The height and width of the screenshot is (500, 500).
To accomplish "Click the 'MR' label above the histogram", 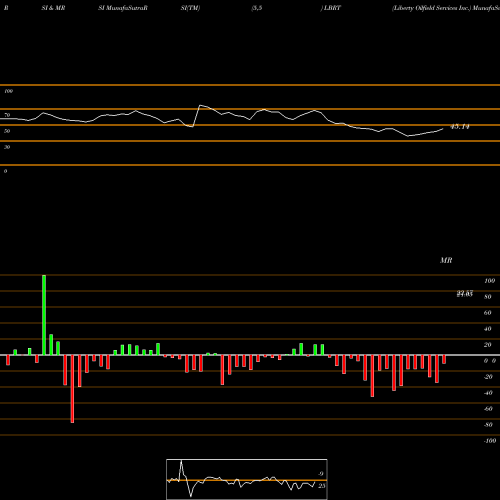I will pos(446,260).
